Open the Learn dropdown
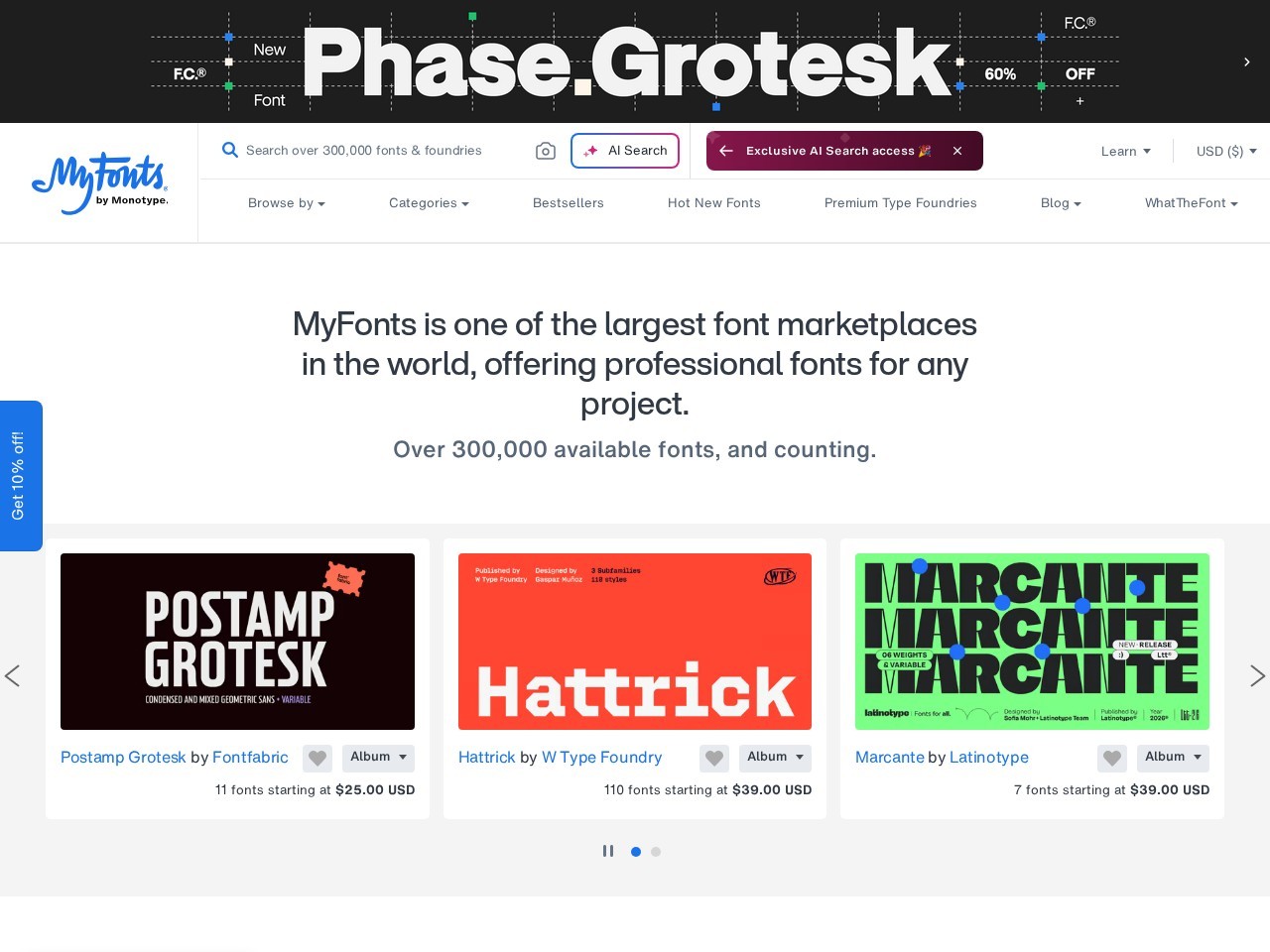Screen dimensions: 1270x952 (1126, 151)
